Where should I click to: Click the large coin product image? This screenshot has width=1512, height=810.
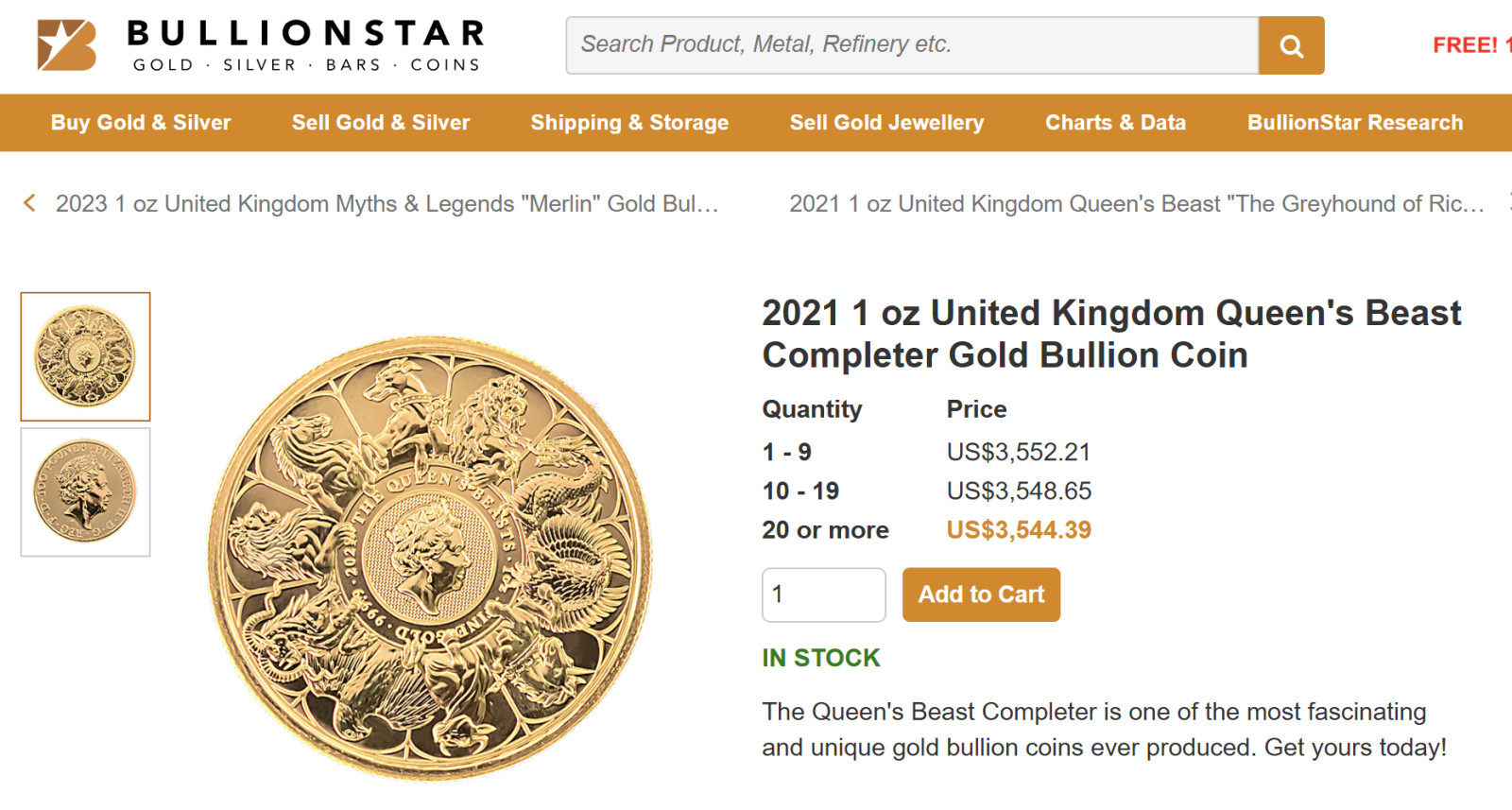coord(430,558)
